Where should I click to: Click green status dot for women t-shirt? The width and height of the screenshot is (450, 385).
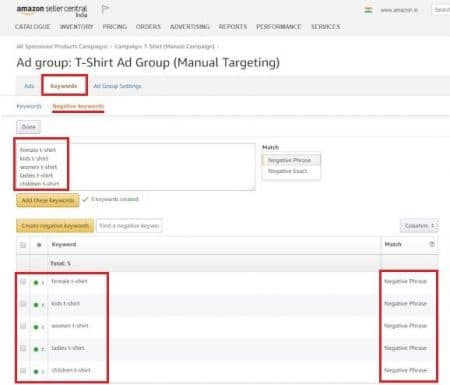[x=36, y=327]
